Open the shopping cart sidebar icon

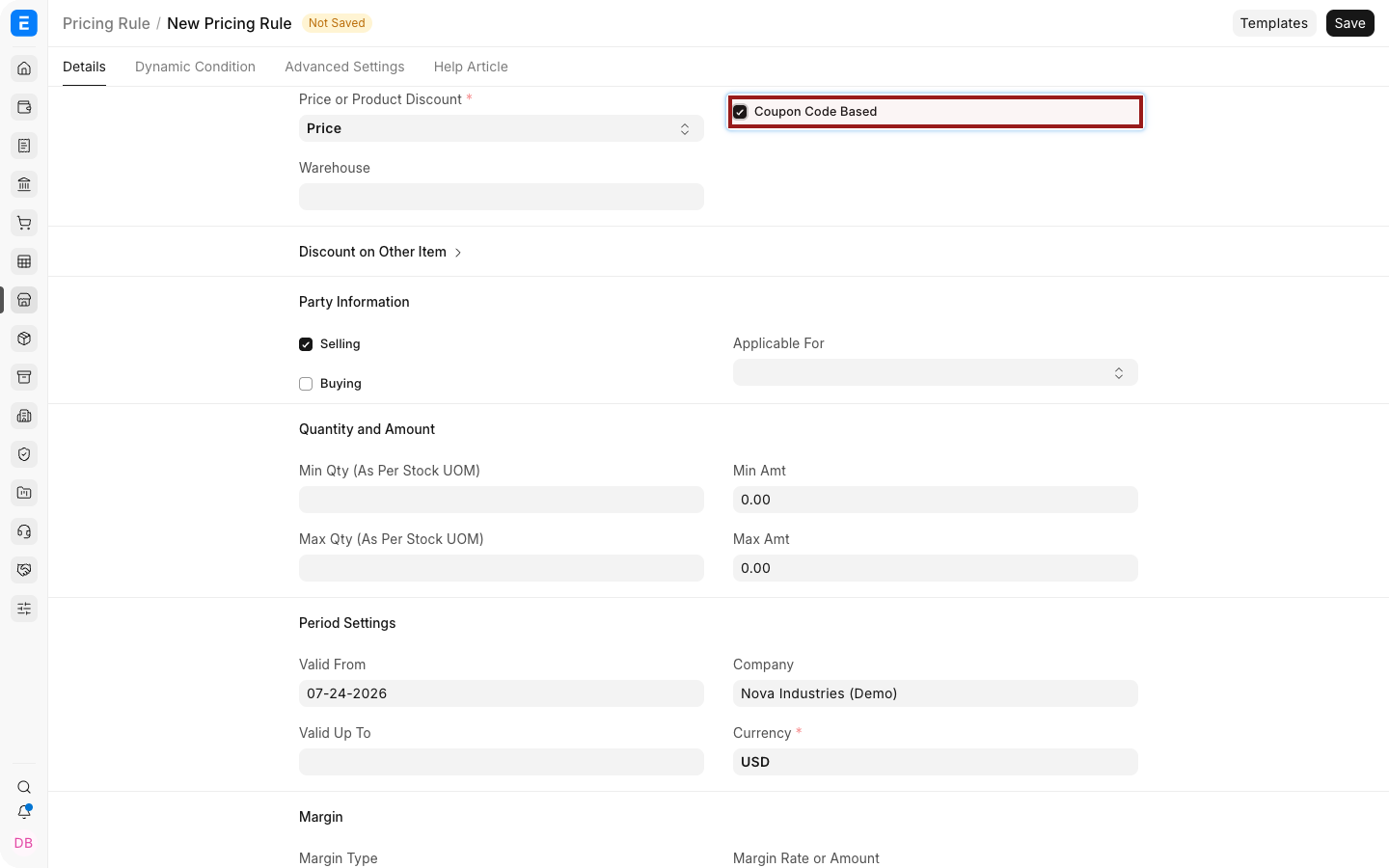(x=24, y=223)
